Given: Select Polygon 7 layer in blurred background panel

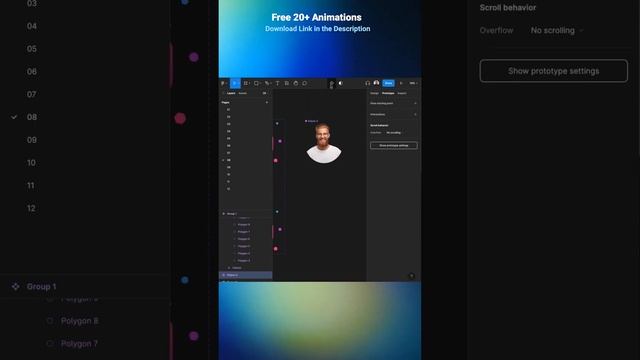Looking at the screenshot, I should (x=79, y=344).
